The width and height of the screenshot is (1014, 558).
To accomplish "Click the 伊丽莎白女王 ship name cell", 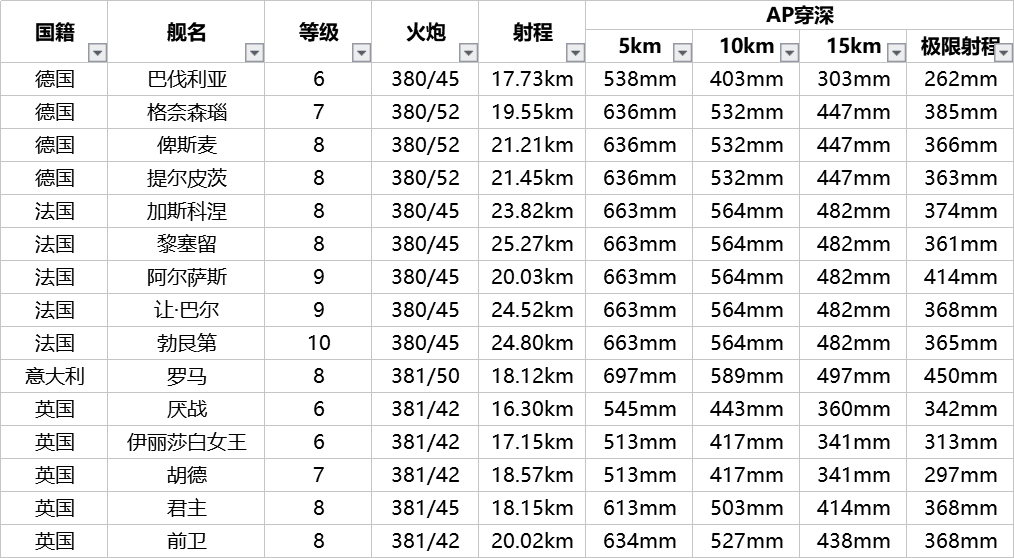I will tap(187, 442).
